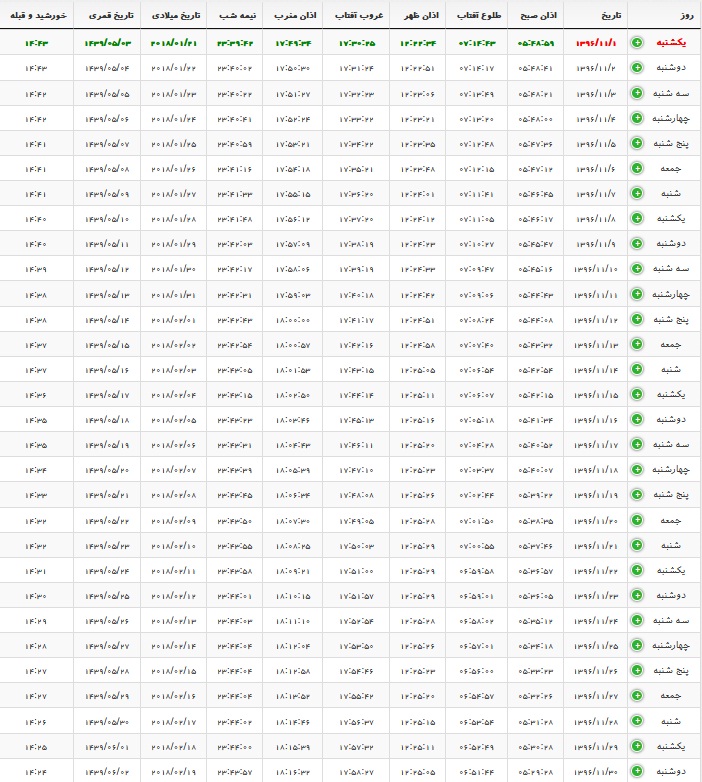Click the روز column header
The image size is (702, 782).
pyautogui.click(x=687, y=15)
